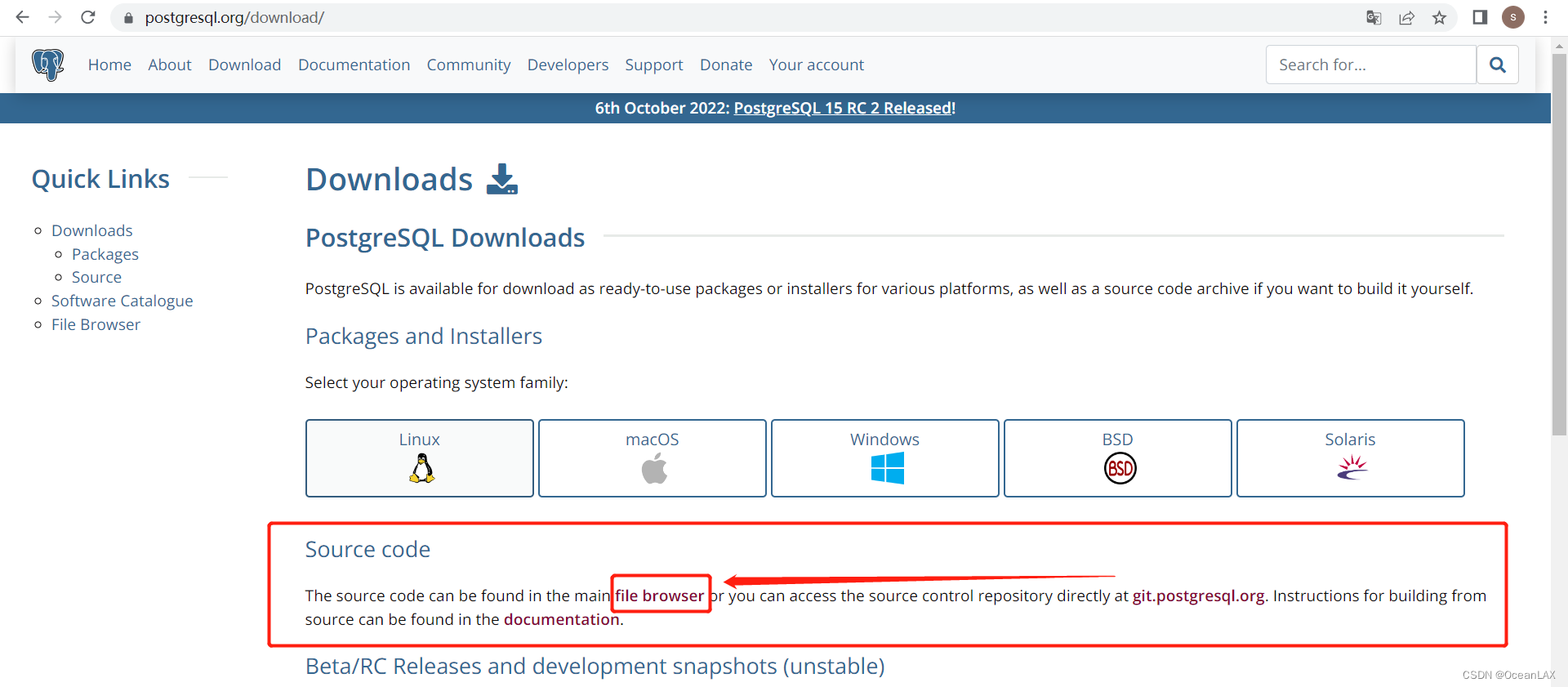Choose the macOS text label

click(652, 439)
